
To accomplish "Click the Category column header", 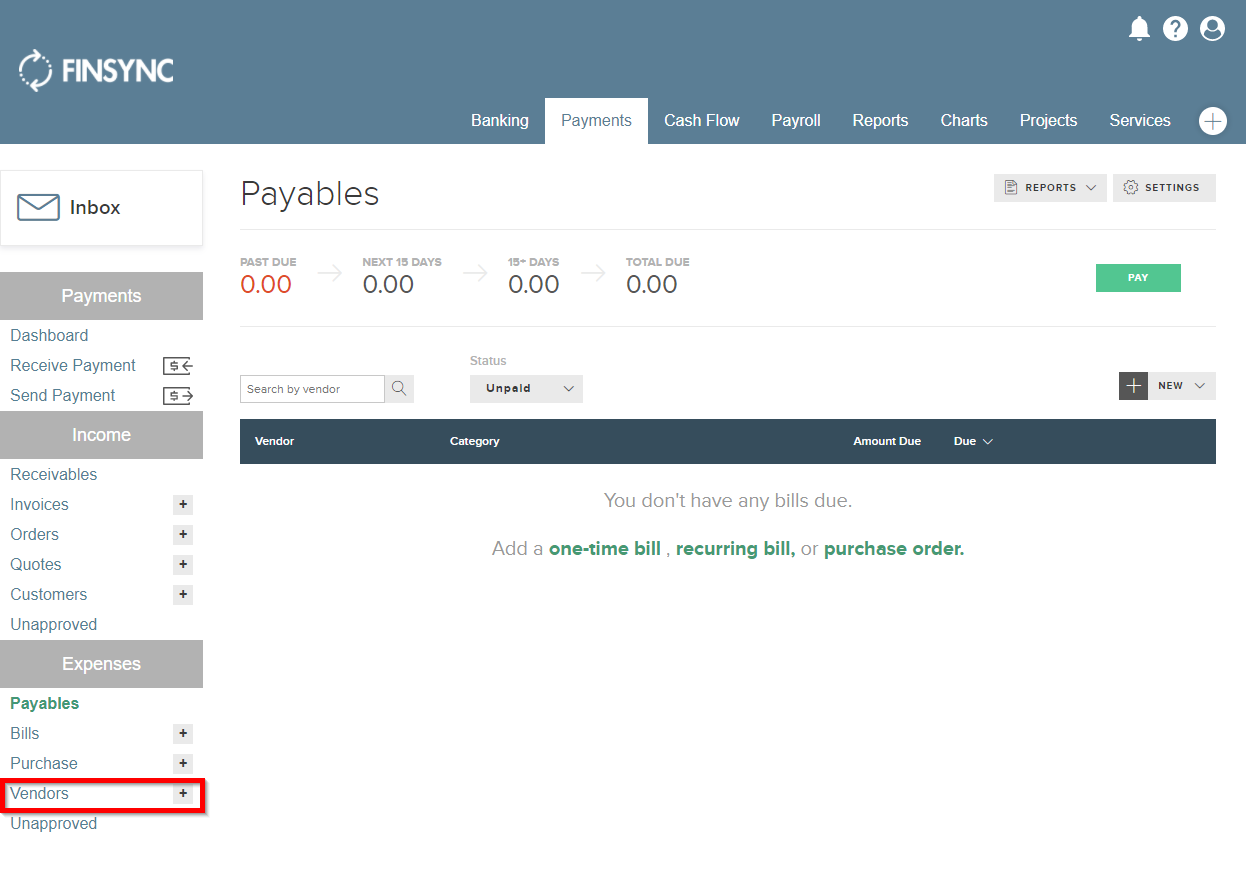I will tap(475, 442).
